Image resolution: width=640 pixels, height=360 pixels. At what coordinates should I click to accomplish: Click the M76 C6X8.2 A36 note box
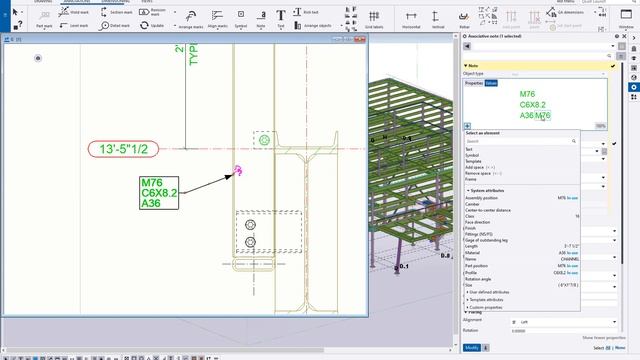tap(159, 193)
